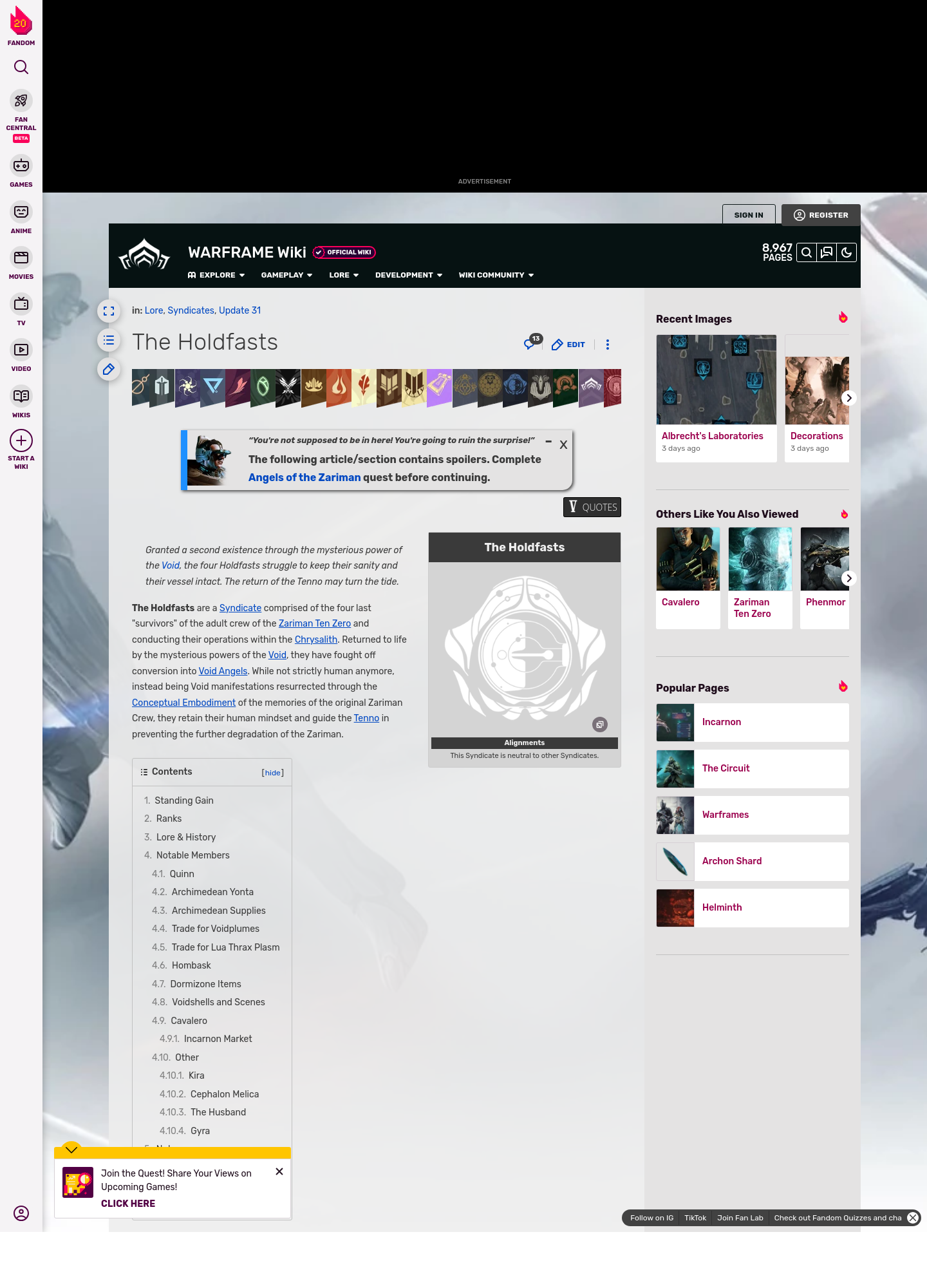Go to the Syndicates category link
The width and height of the screenshot is (927, 1288).
[x=191, y=310]
